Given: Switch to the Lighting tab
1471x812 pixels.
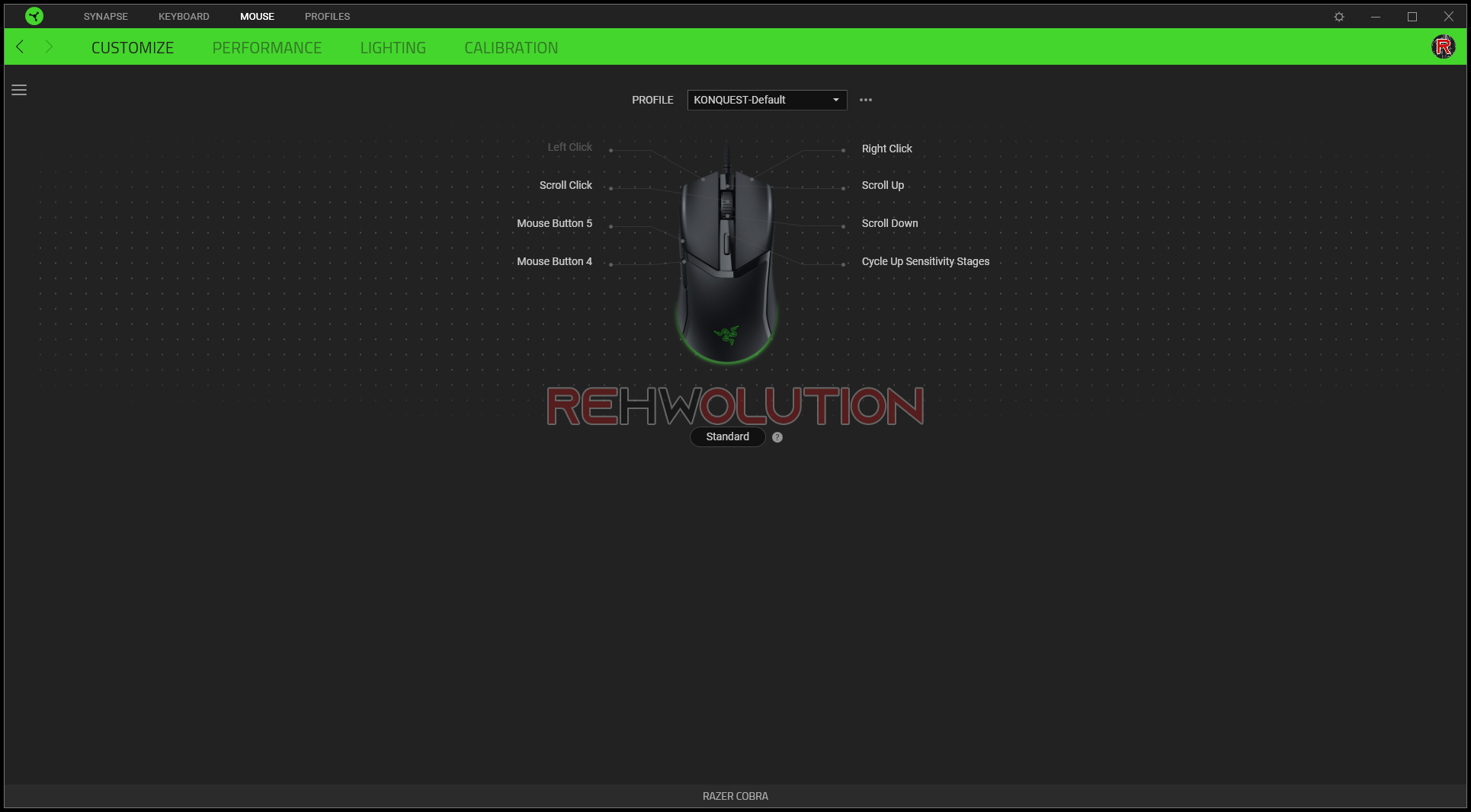Looking at the screenshot, I should (x=393, y=48).
